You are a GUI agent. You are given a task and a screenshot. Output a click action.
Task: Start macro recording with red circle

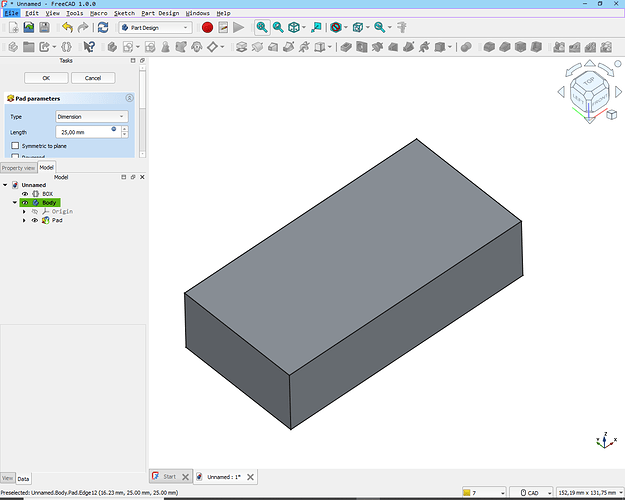207,28
